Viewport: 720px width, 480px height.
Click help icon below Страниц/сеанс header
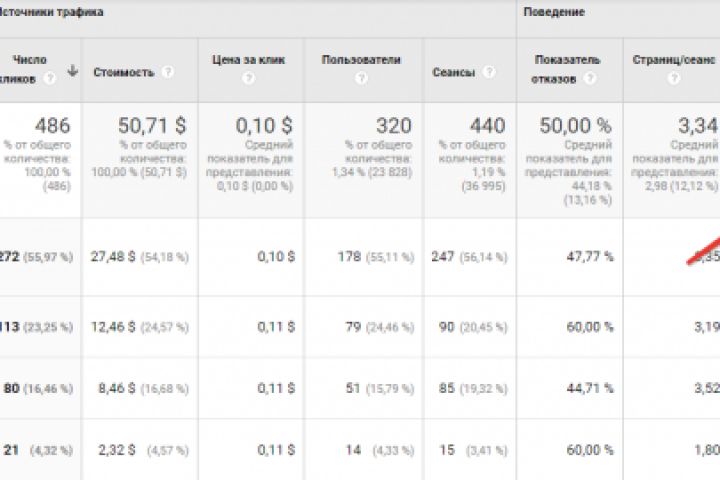click(x=673, y=79)
